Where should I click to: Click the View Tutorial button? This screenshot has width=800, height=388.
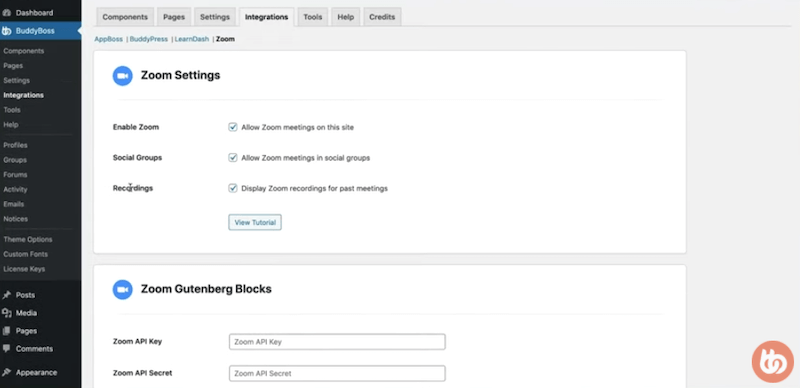point(255,223)
